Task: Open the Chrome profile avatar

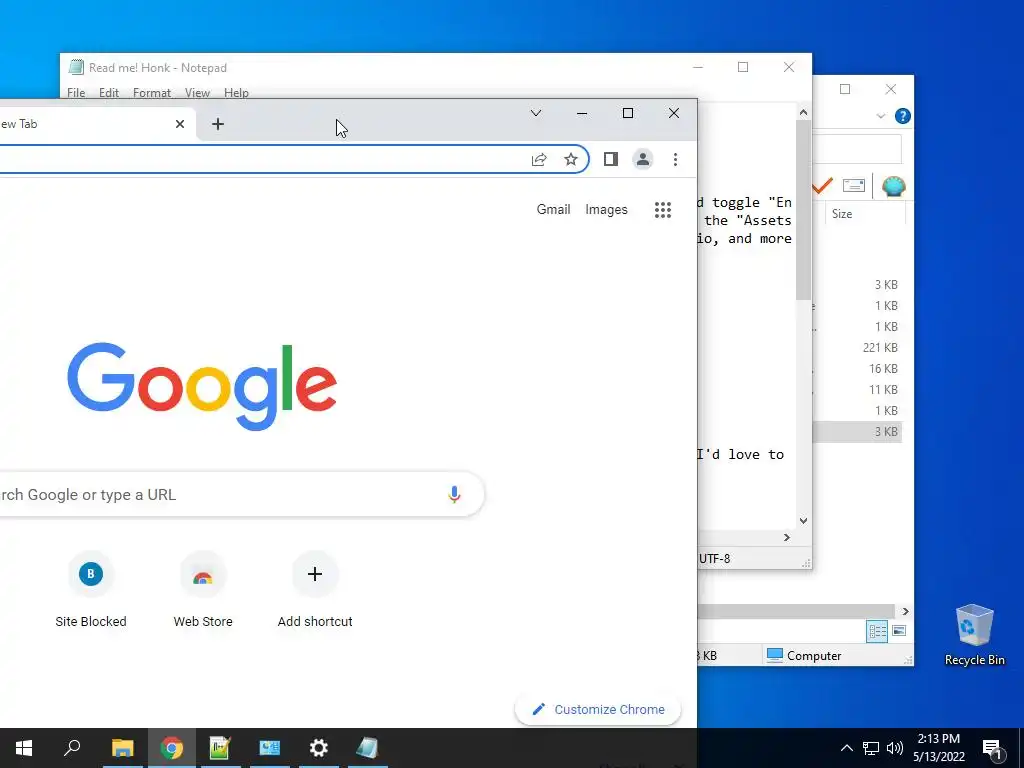Action: [x=643, y=159]
